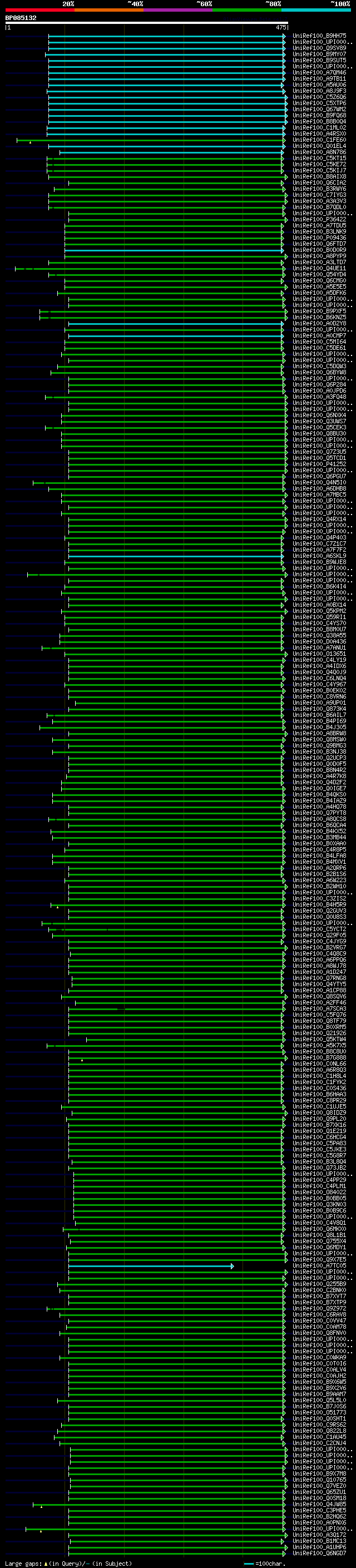Select hit label UniRef100_A9TB11

319,78
